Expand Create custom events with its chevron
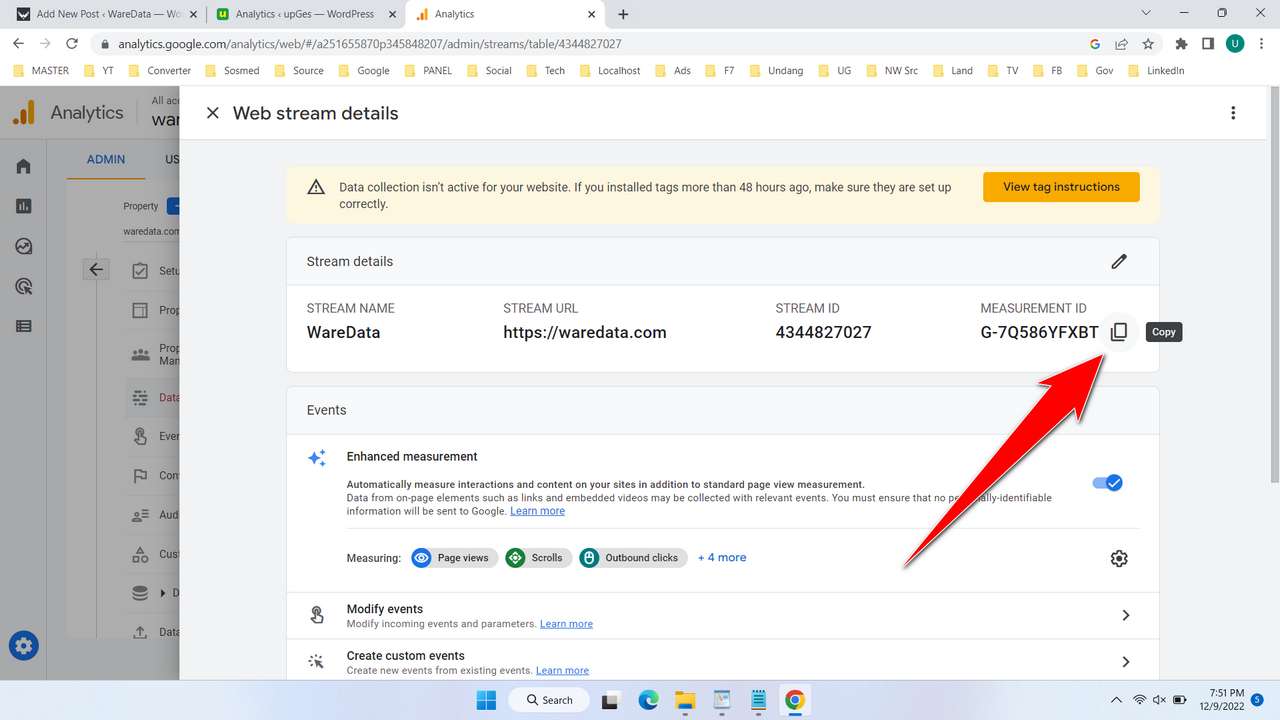1280x720 pixels. 1125,661
